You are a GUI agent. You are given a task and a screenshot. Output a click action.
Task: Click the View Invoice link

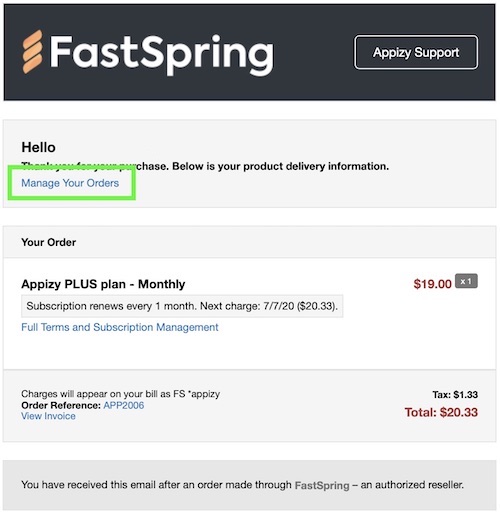pos(48,416)
